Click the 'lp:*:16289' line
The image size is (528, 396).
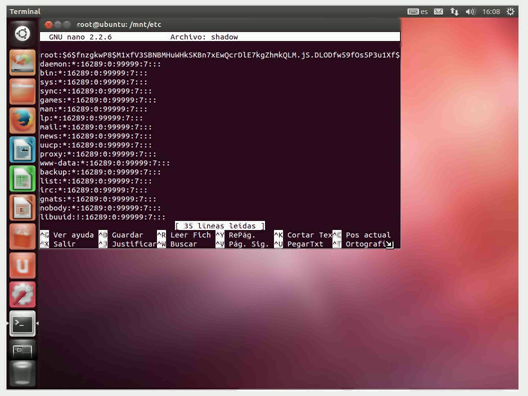point(91,118)
